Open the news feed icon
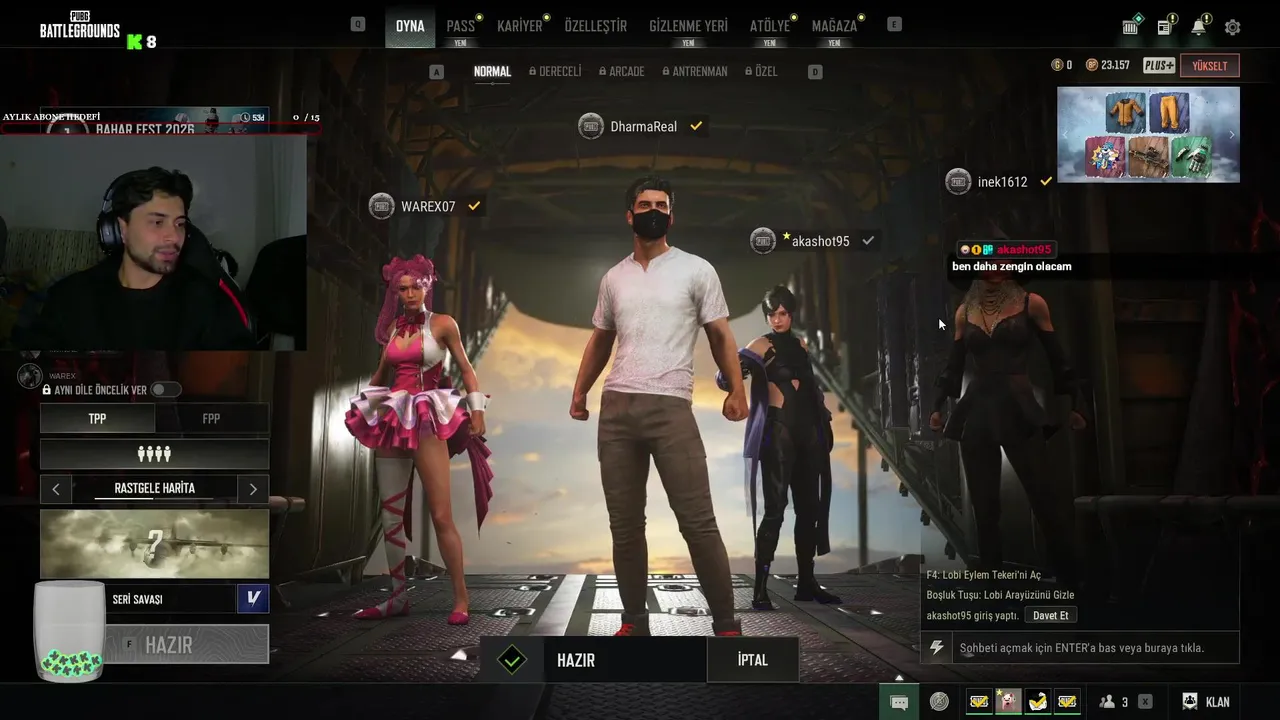The width and height of the screenshot is (1280, 720). [1165, 27]
